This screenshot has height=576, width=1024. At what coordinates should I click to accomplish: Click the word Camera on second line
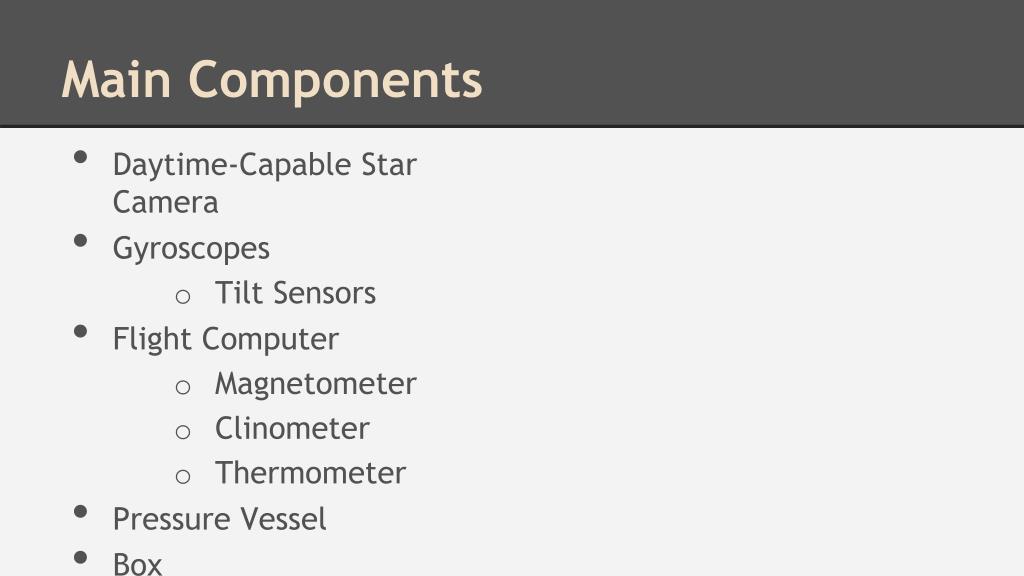pyautogui.click(x=165, y=202)
